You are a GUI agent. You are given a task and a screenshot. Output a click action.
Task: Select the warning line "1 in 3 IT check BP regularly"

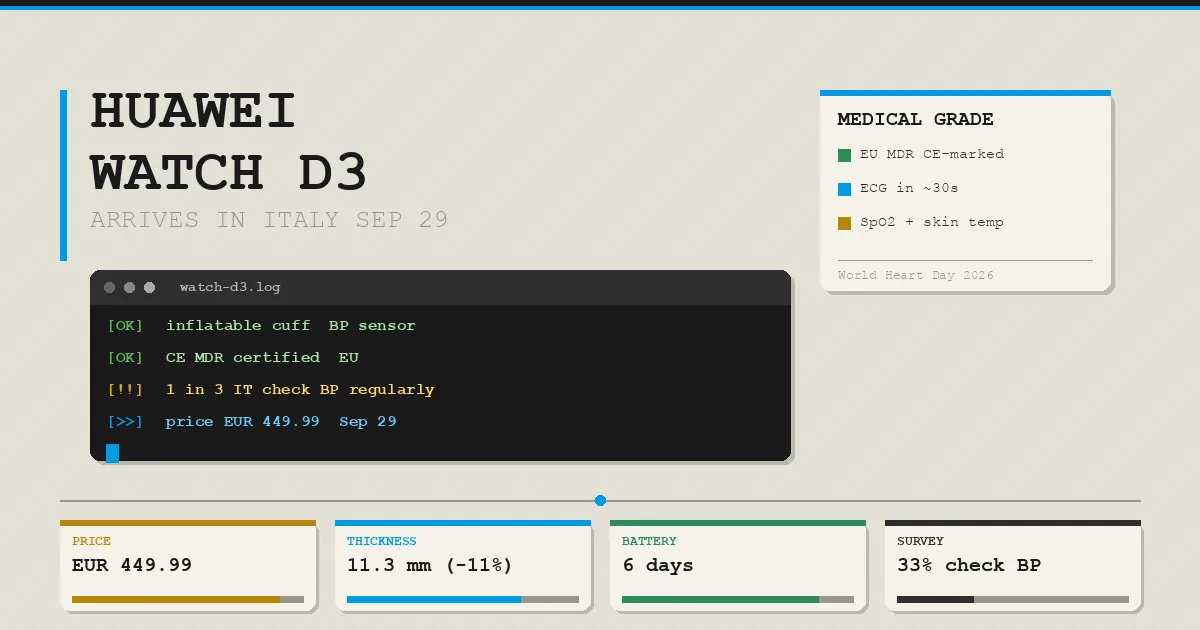300,390
